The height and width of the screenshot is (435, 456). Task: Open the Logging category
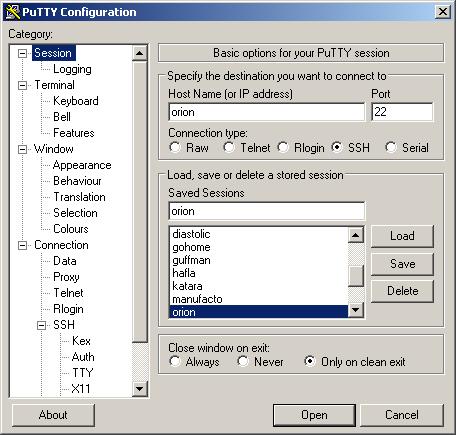[x=72, y=69]
